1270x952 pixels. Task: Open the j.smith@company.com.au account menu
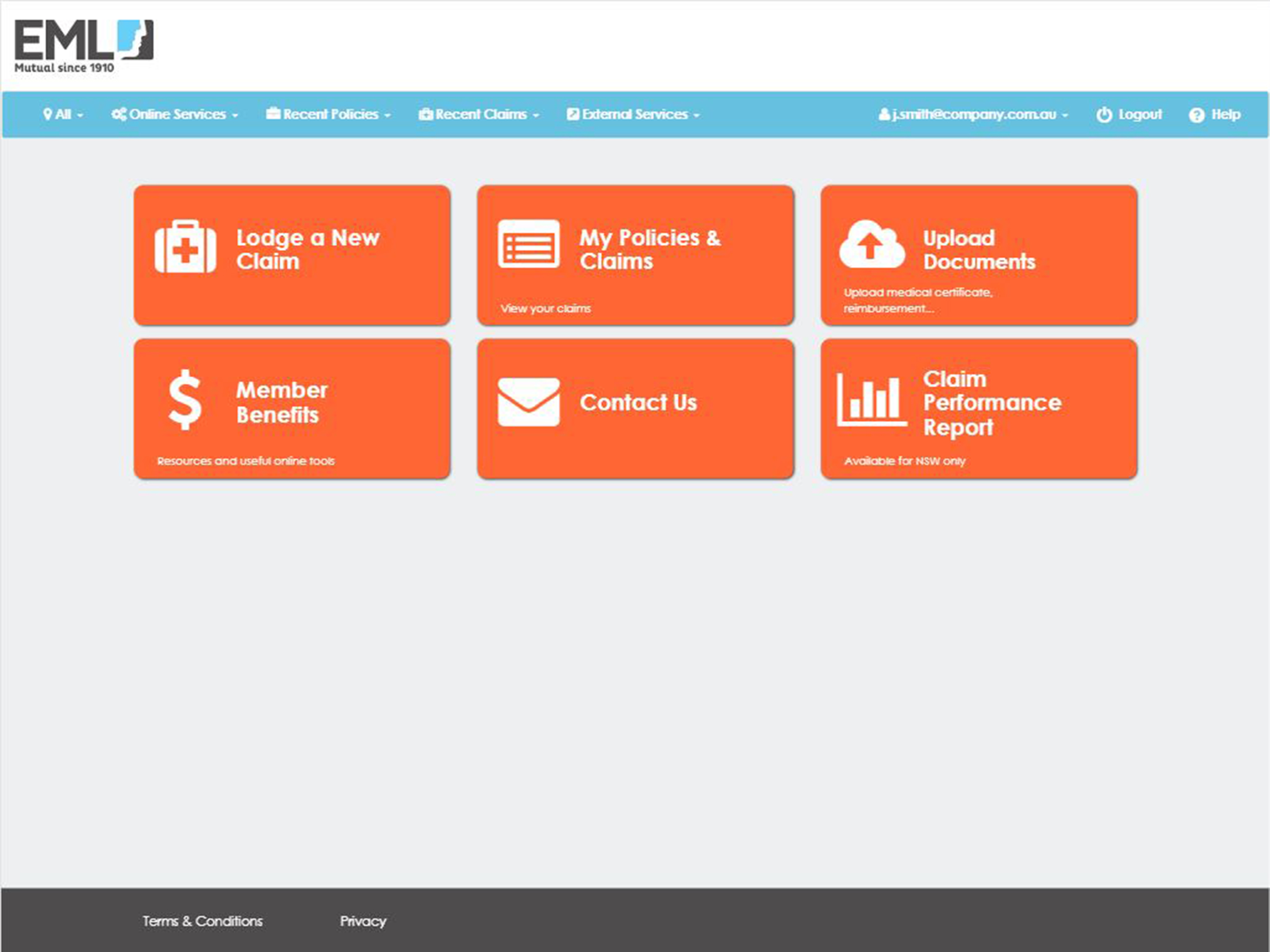click(973, 114)
